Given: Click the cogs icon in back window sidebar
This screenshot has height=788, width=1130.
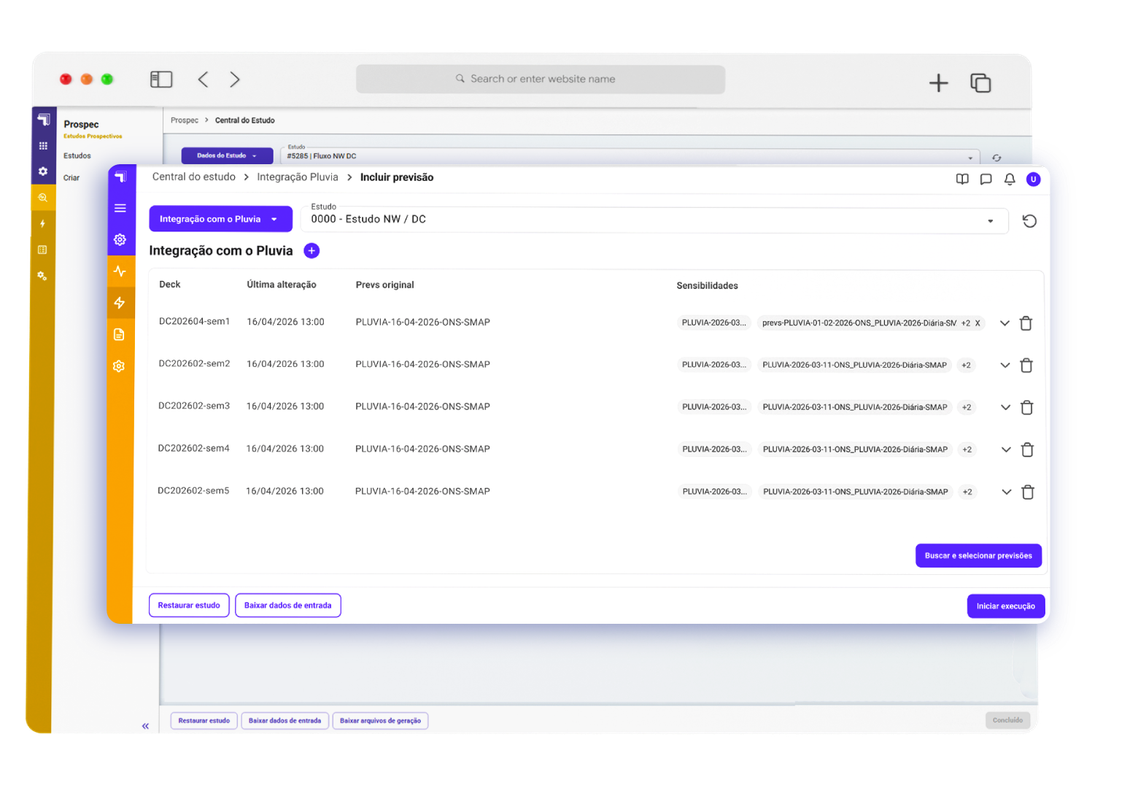Looking at the screenshot, I should (43, 276).
